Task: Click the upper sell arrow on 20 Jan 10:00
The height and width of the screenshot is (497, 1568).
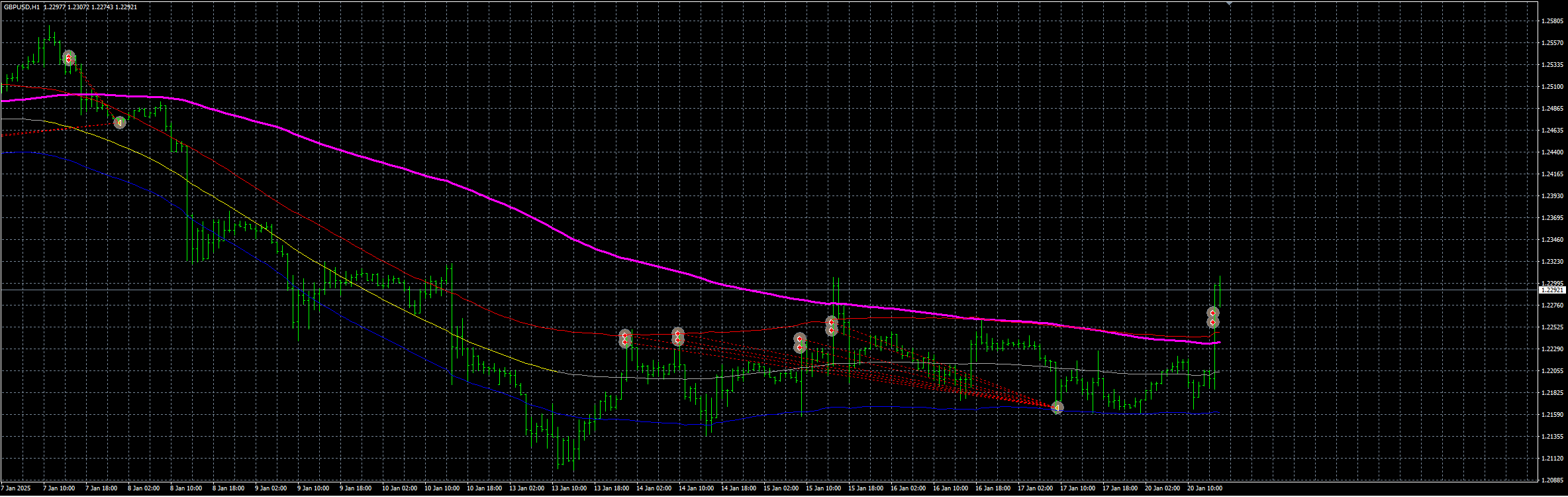Action: tap(1213, 313)
